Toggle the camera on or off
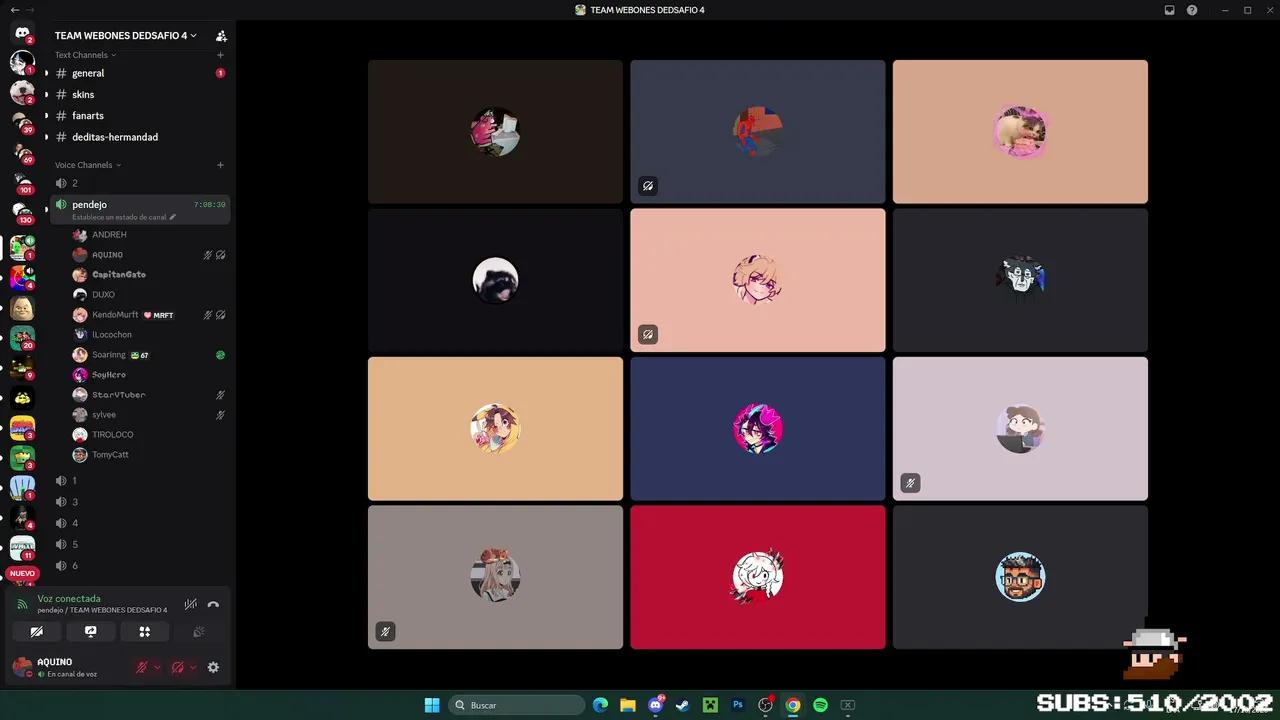1280x720 pixels. 36,632
